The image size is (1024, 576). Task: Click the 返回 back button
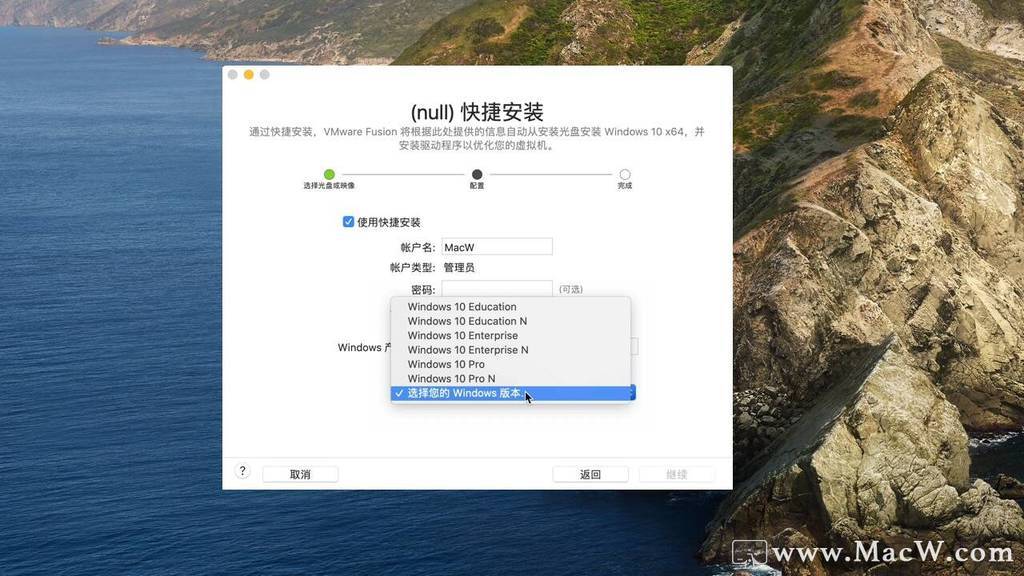[590, 474]
